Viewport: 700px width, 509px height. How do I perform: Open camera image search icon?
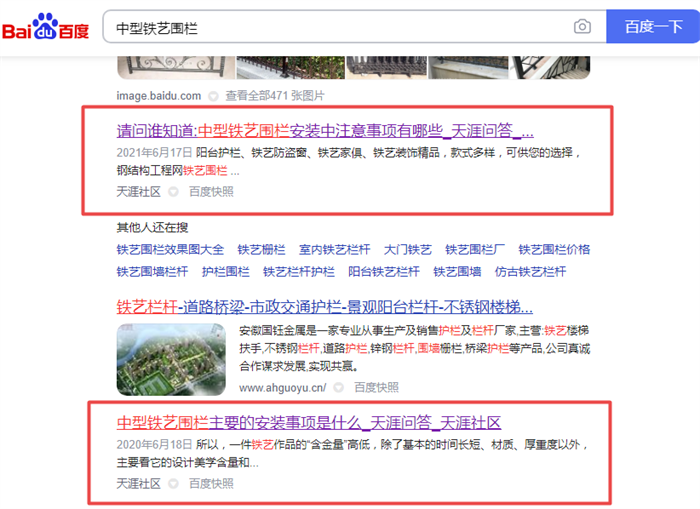click(582, 27)
